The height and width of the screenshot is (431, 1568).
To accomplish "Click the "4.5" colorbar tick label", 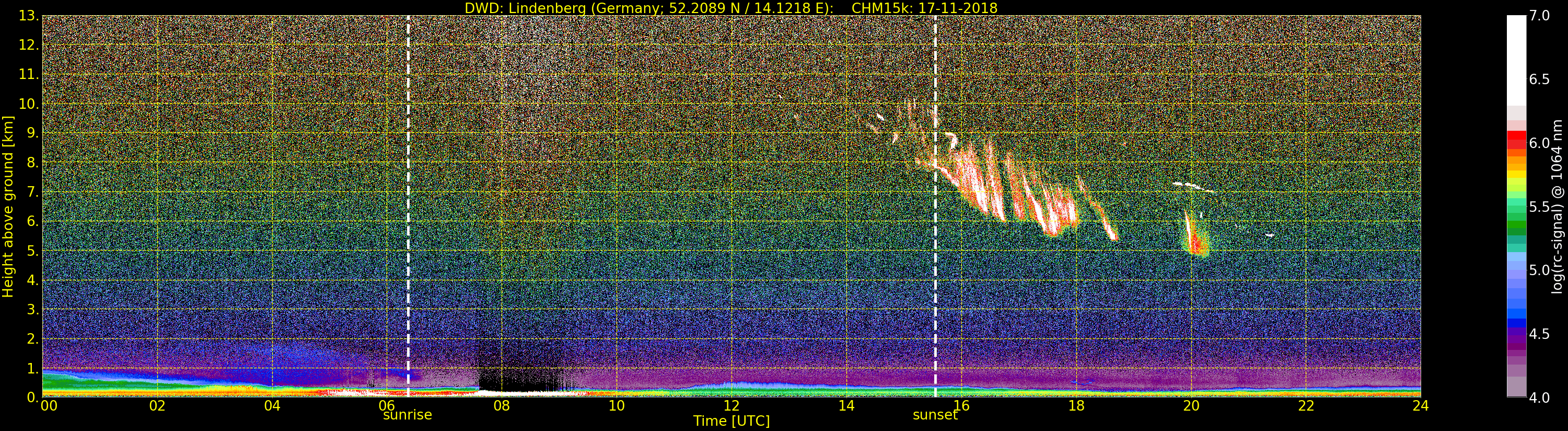I will 1539,334.
